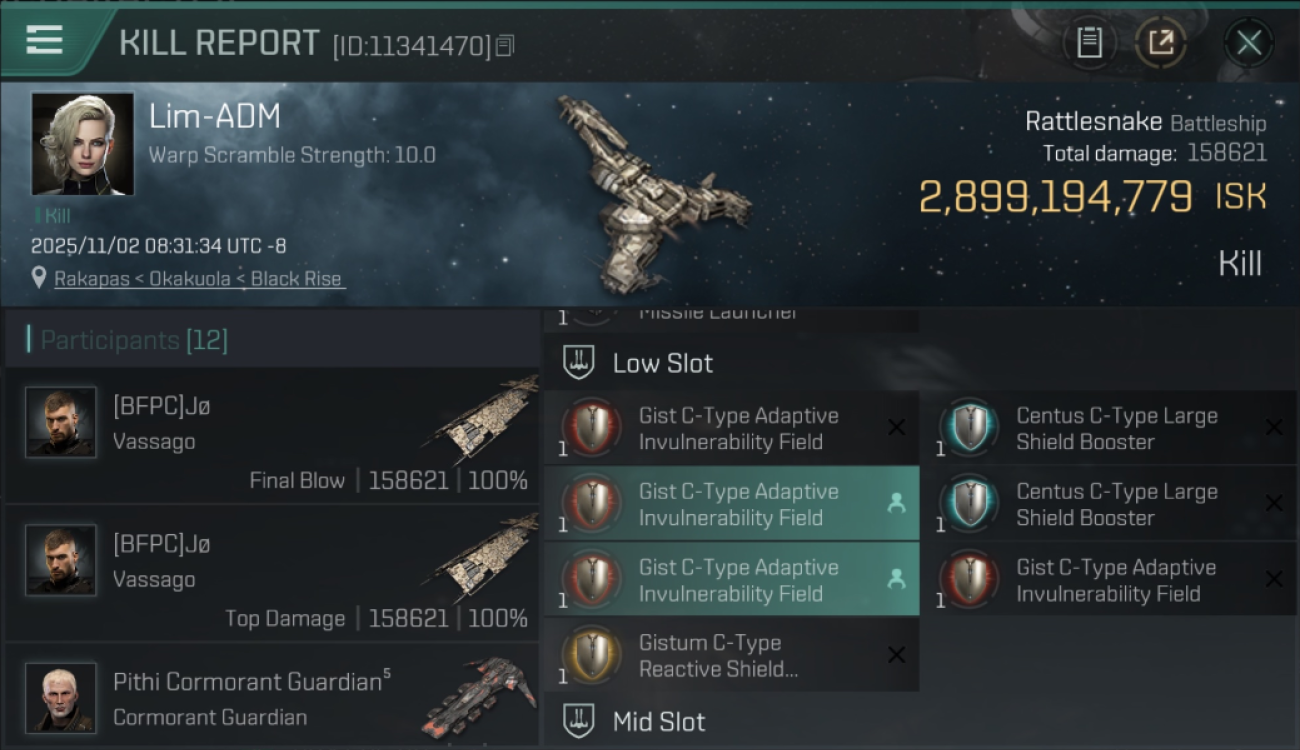Click Pithi Cormorant Guardian portrait
1300x750 pixels.
pos(61,697)
